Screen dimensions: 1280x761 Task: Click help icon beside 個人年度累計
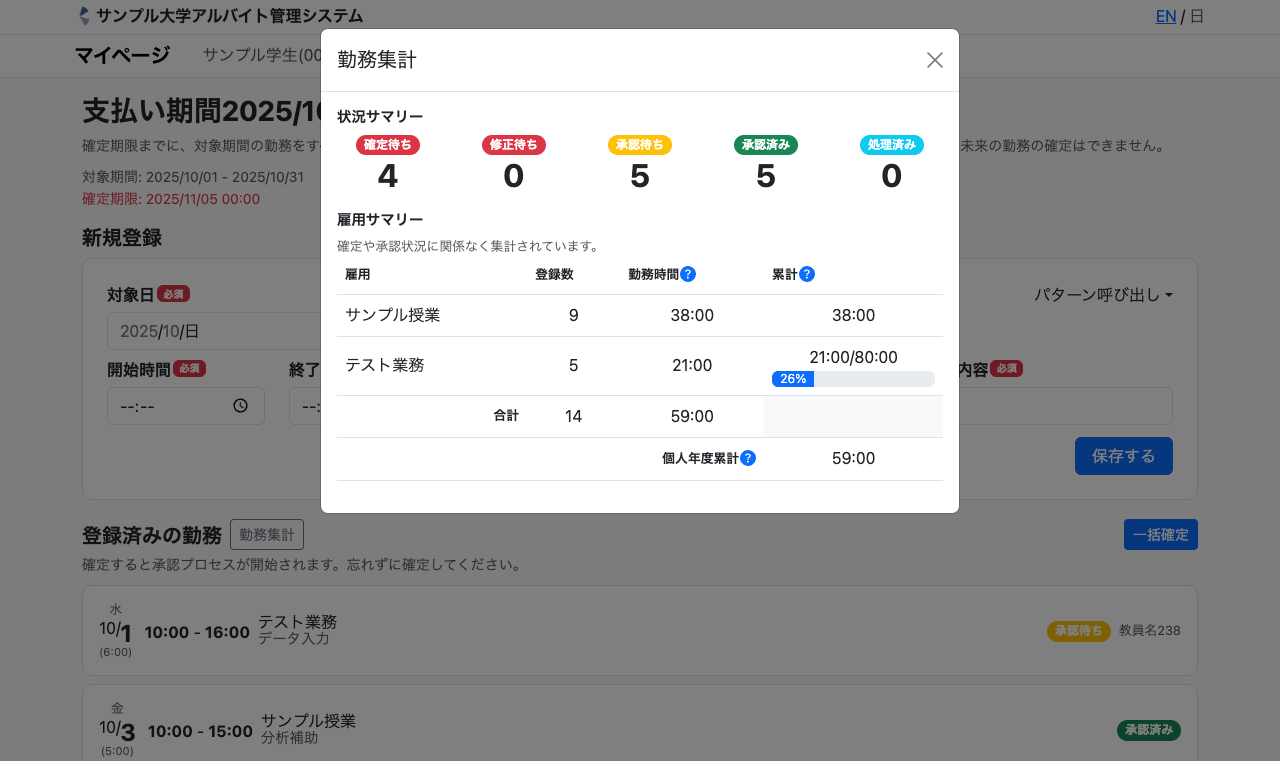(748, 458)
